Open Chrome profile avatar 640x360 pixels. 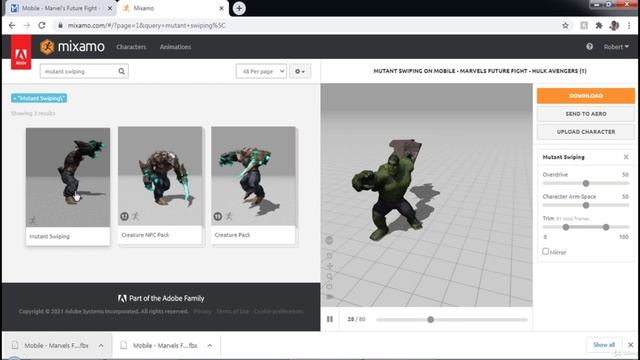[x=614, y=25]
